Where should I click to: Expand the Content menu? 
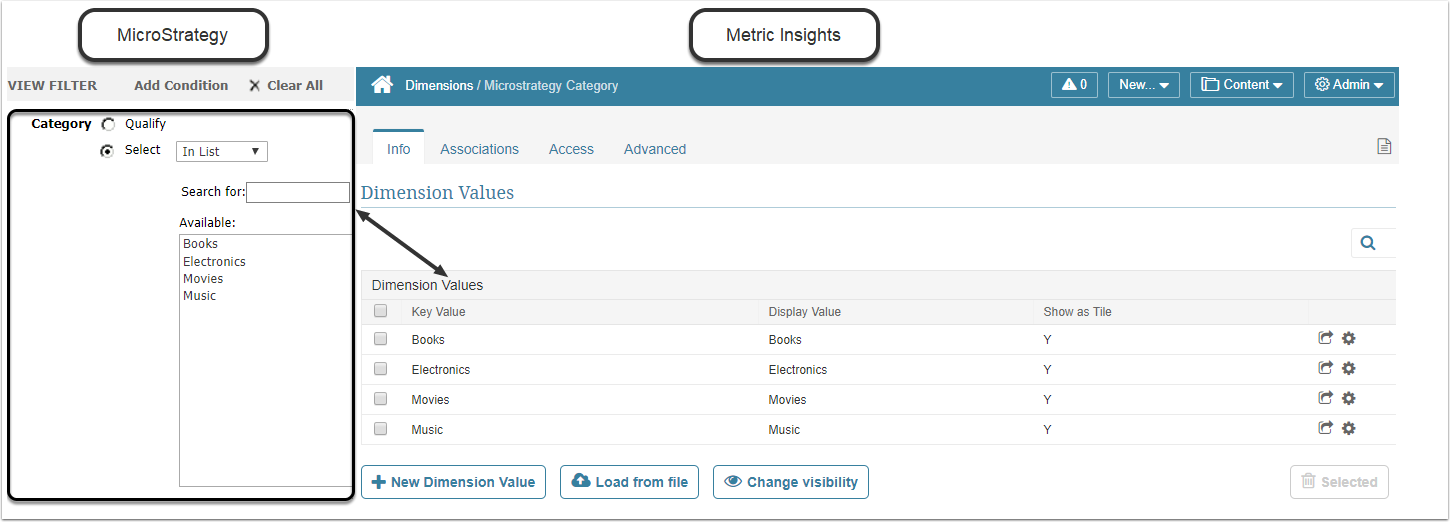(x=1242, y=85)
